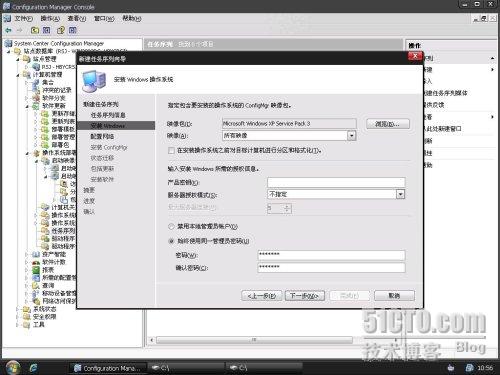Click the 取消 cancel button
This screenshot has width=500, height=375.
[x=394, y=296]
